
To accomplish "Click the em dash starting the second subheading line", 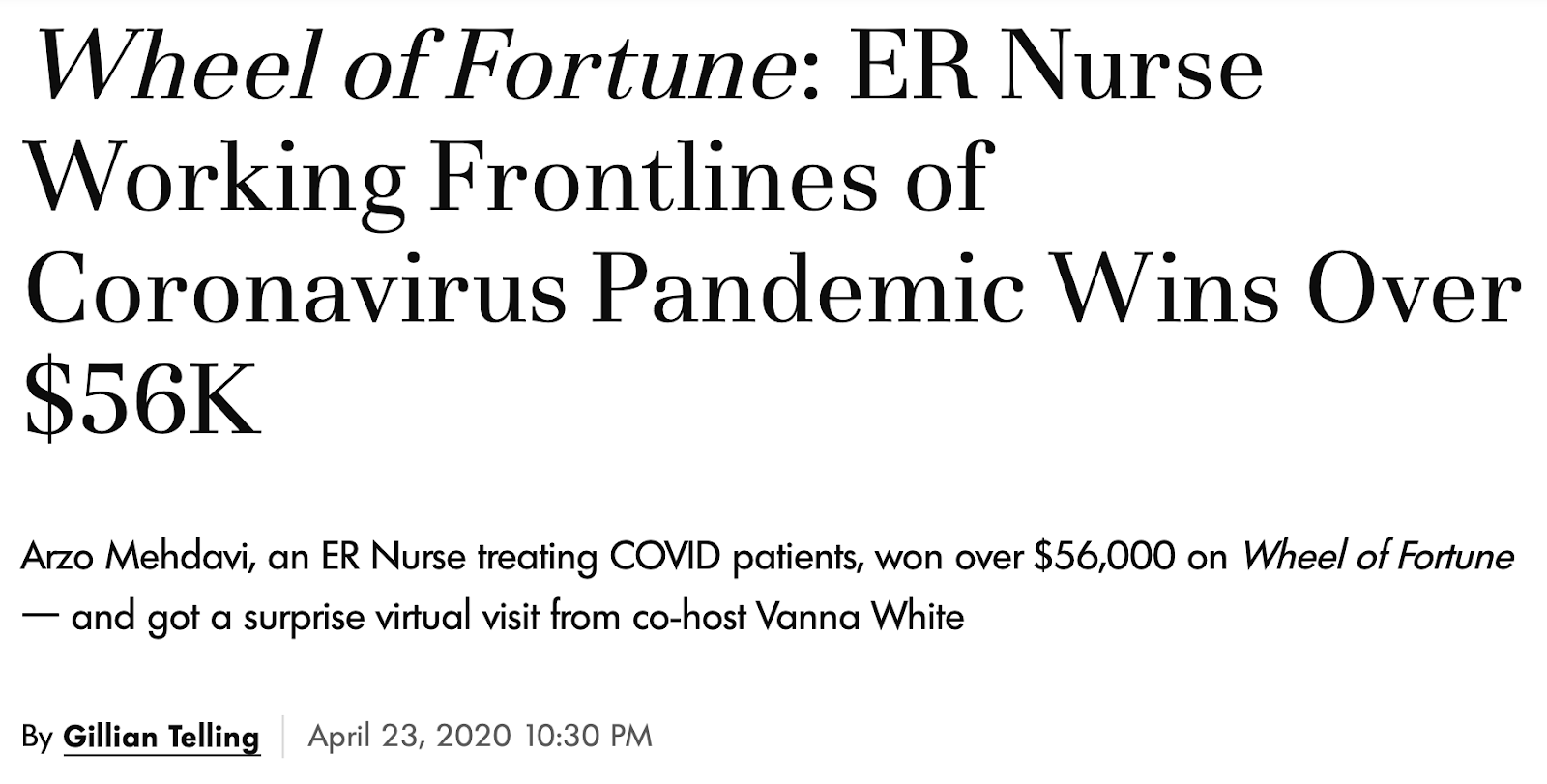I will 41,617.
